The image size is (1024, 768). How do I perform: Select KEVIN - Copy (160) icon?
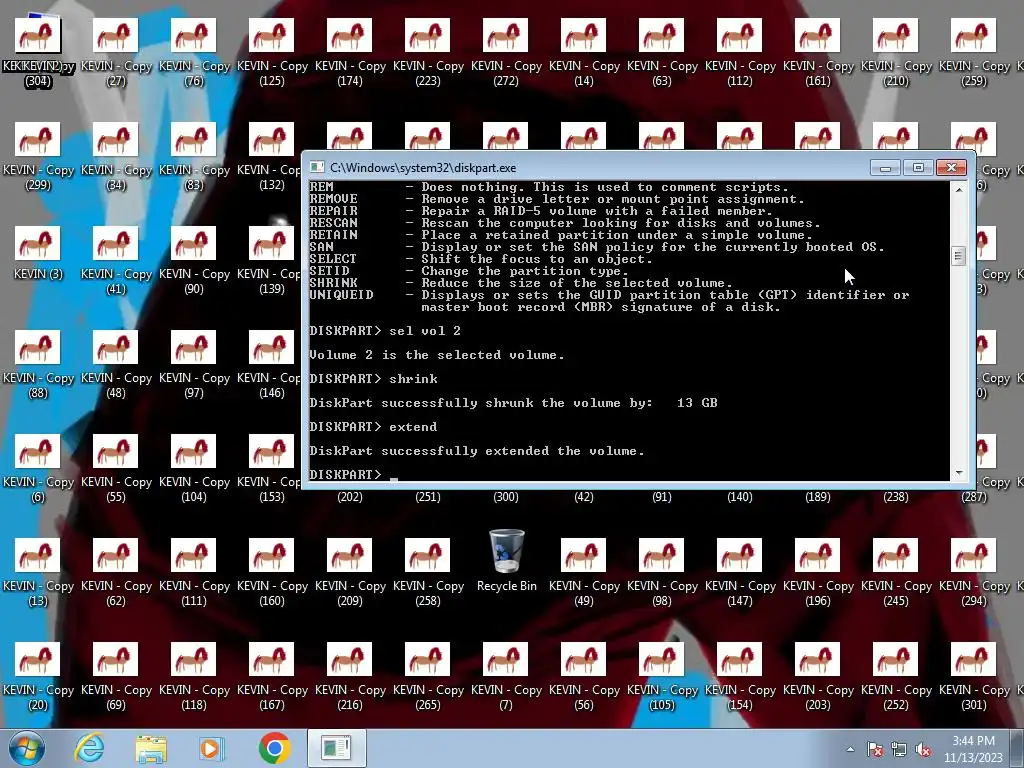272,572
